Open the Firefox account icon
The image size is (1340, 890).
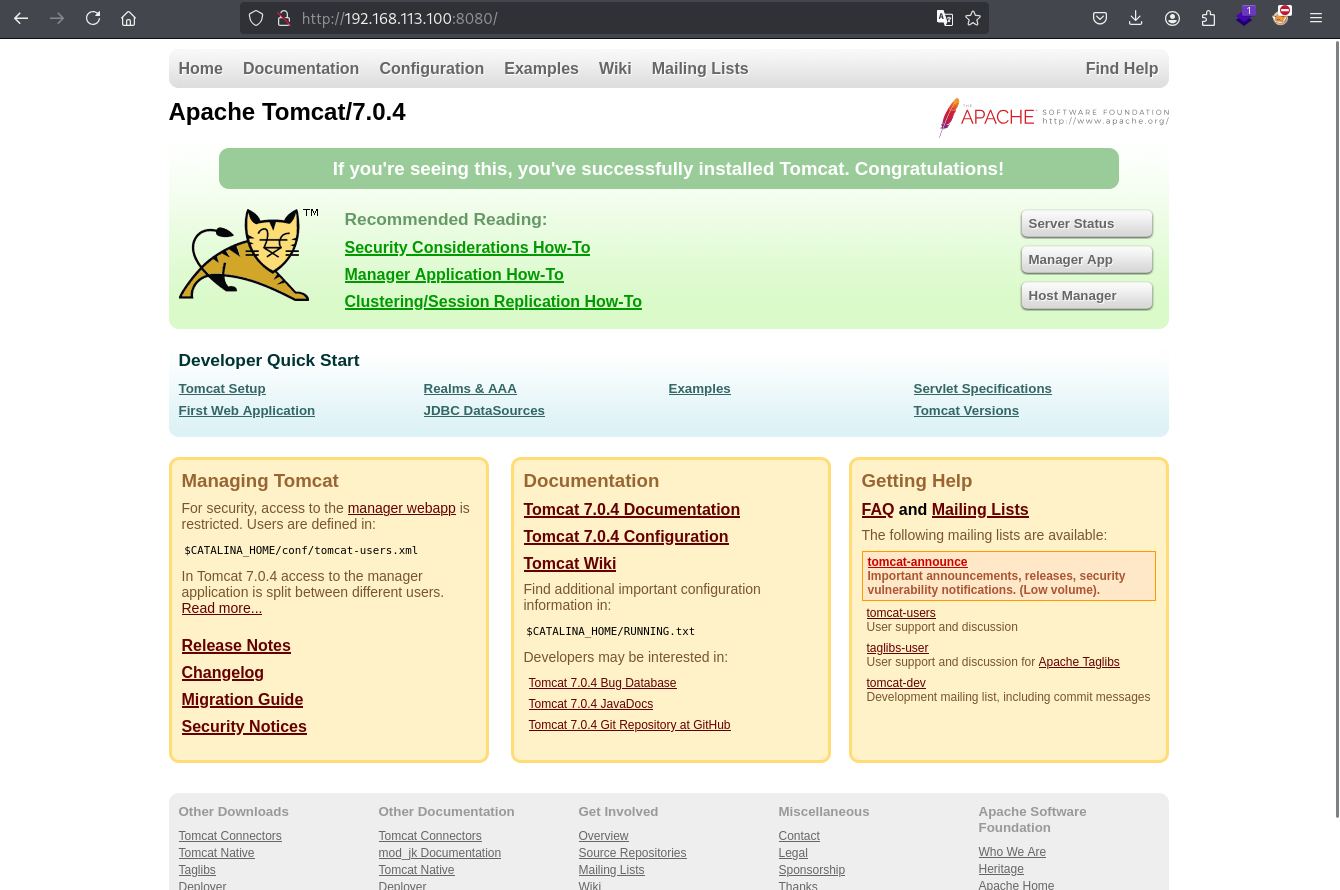pos(1172,18)
